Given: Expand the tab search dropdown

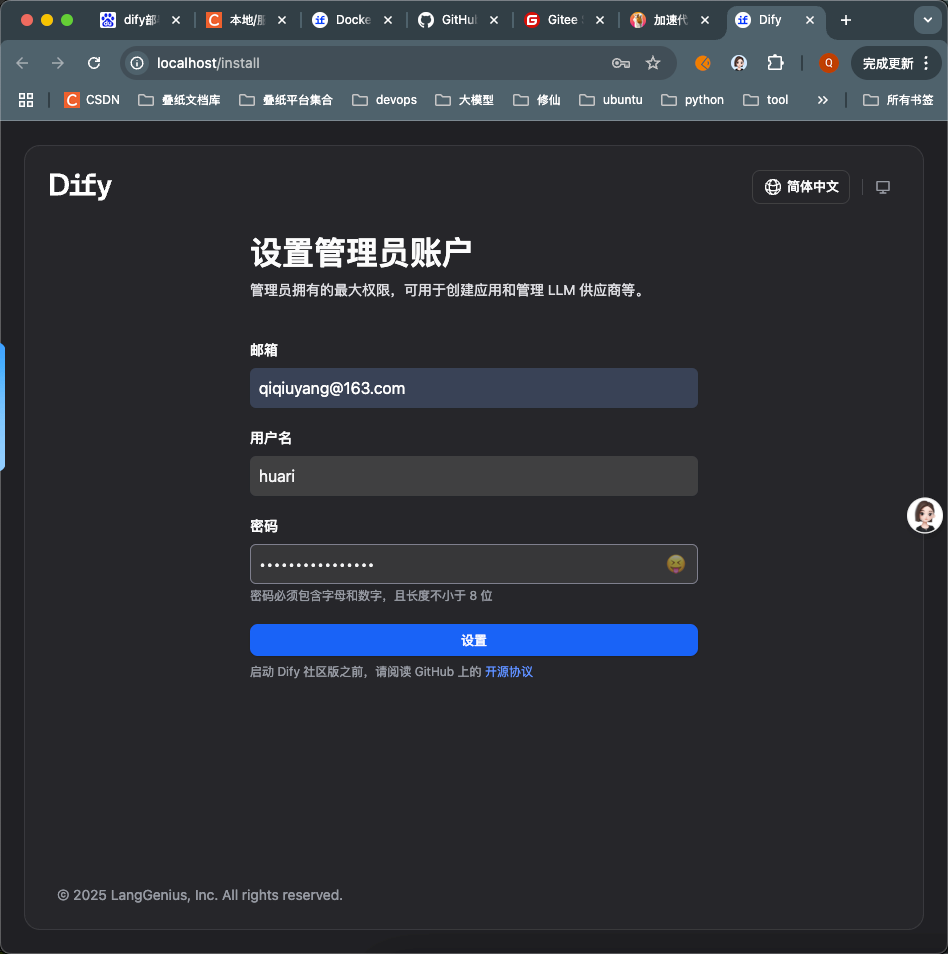Looking at the screenshot, I should coord(928,20).
